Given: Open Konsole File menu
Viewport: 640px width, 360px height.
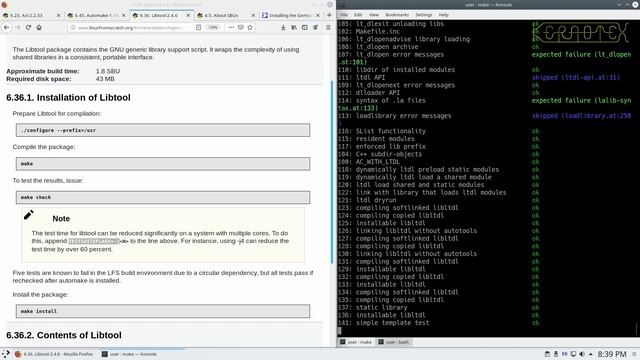Looking at the screenshot, I should click(344, 15).
